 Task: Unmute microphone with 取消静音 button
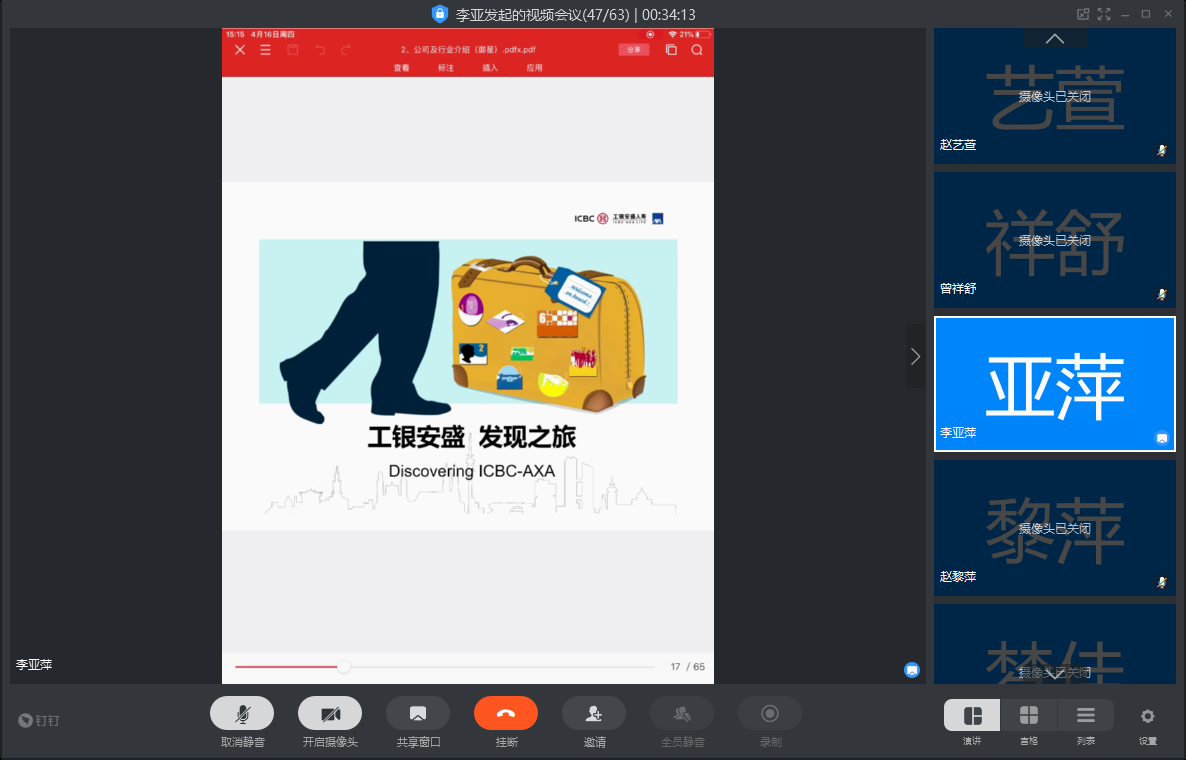click(x=242, y=713)
